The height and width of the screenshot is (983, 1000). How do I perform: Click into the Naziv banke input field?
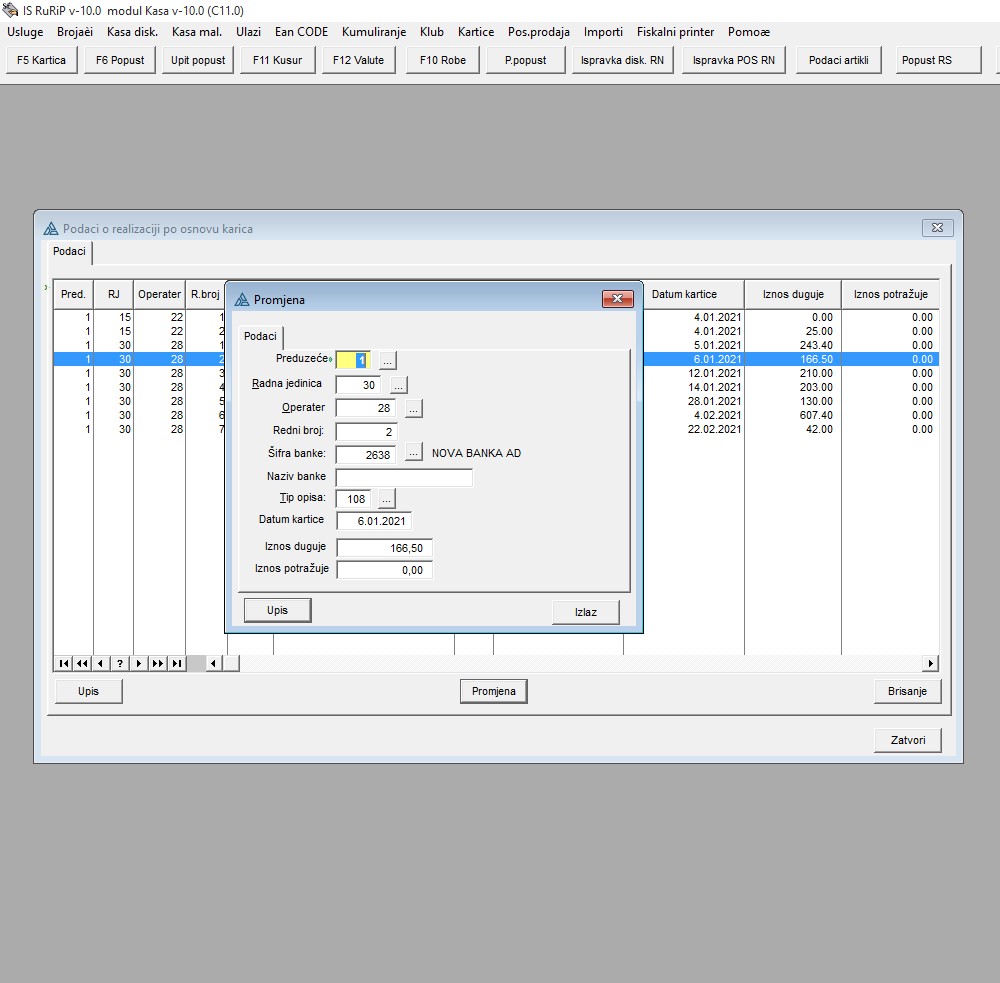tap(404, 477)
